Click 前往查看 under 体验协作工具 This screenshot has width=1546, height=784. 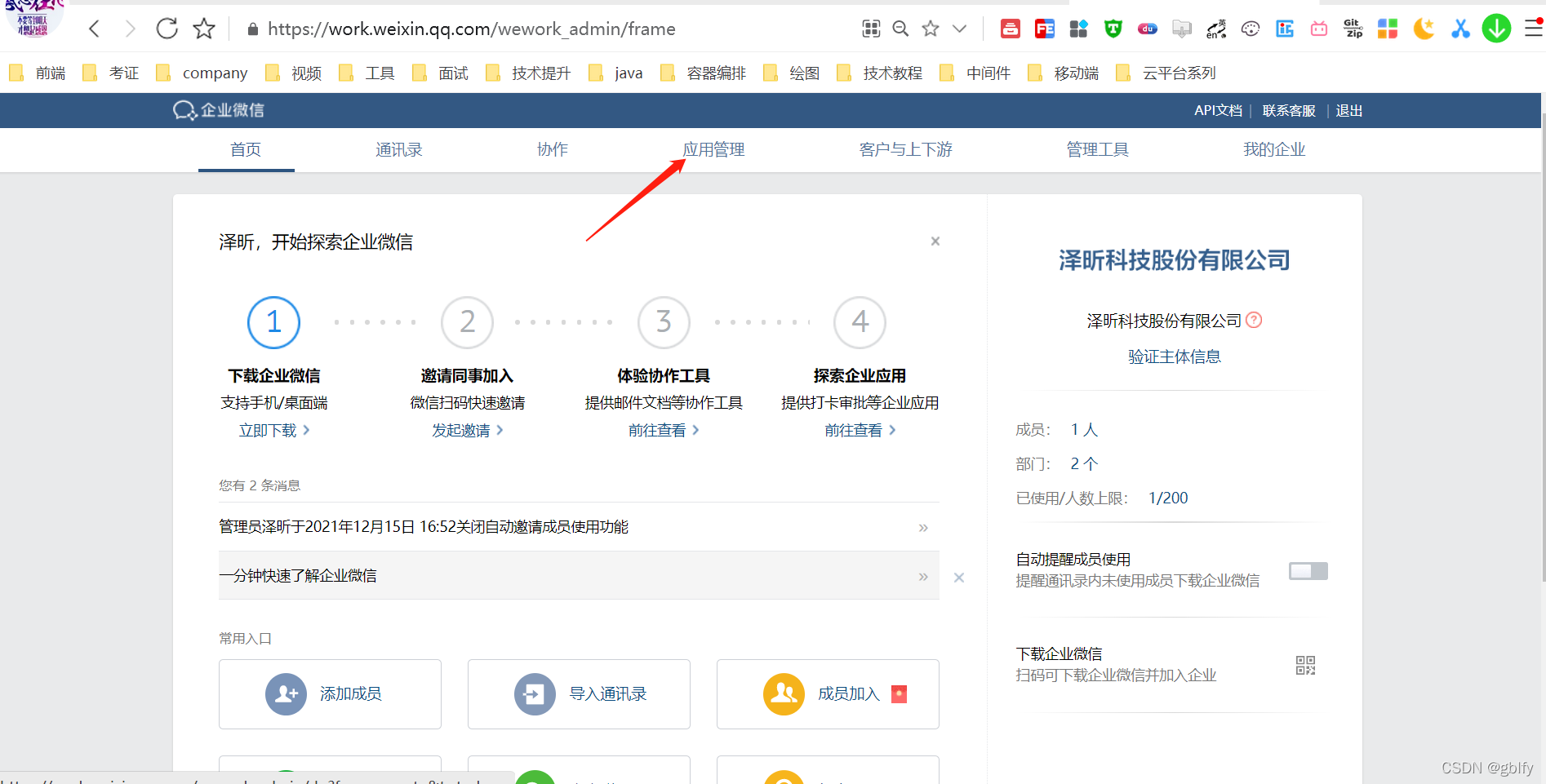pyautogui.click(x=664, y=431)
